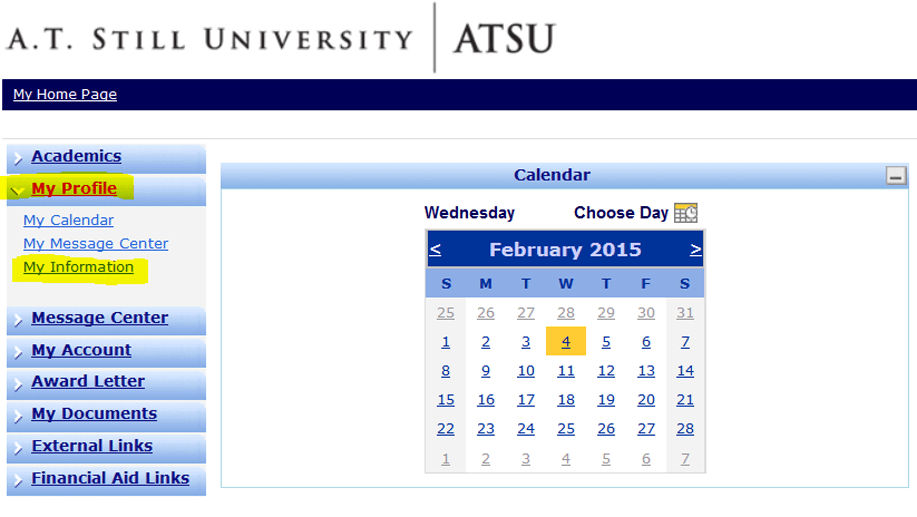This screenshot has width=917, height=517.
Task: Go to previous month arrow
Action: pyautogui.click(x=435, y=250)
